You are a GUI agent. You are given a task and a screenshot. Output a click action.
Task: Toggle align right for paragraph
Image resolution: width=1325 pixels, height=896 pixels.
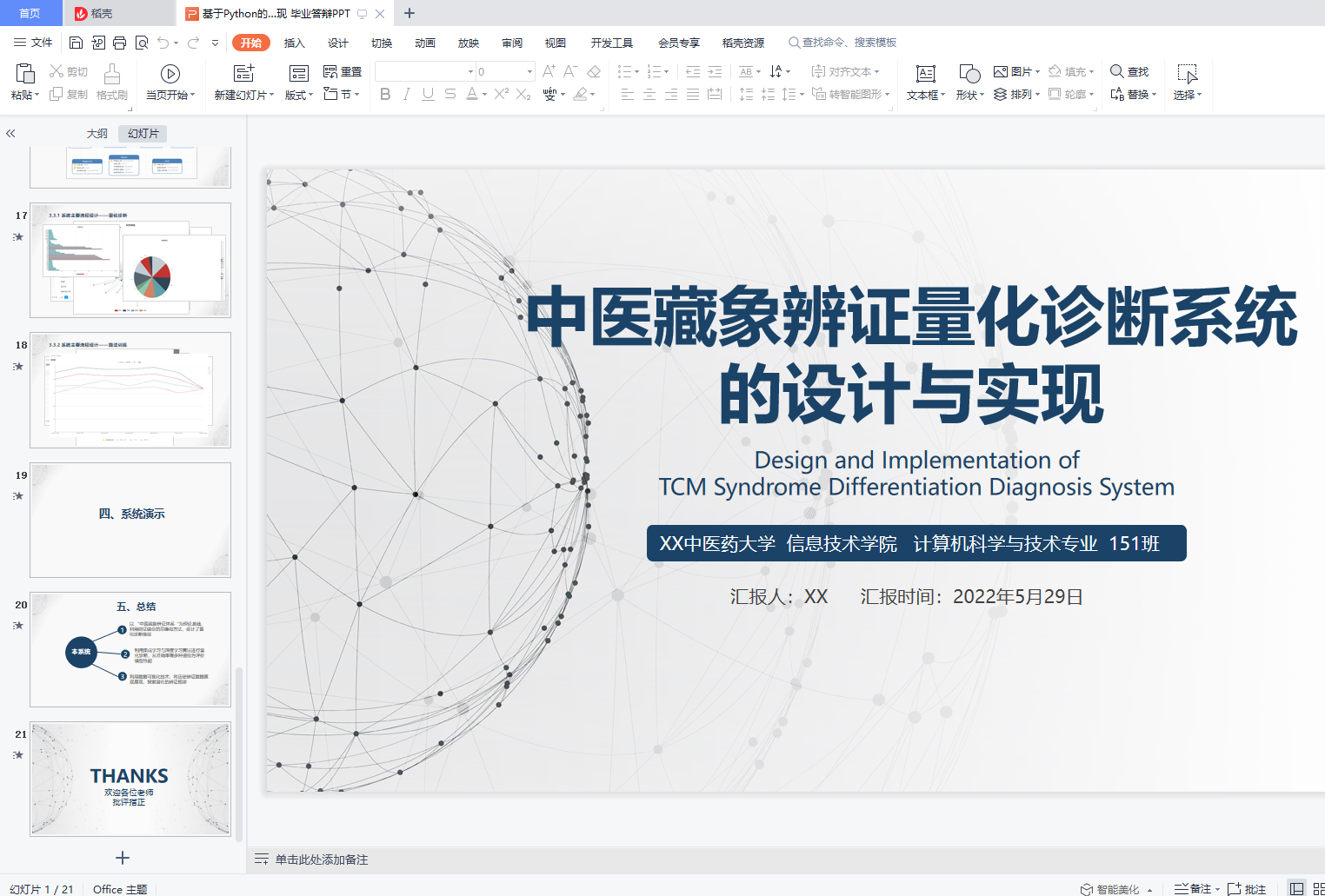(x=671, y=94)
